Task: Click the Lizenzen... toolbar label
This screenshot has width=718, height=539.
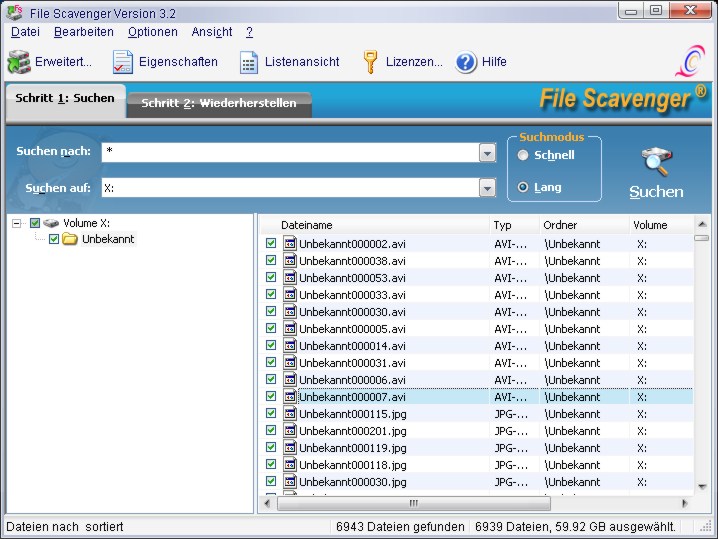Action: pyautogui.click(x=414, y=62)
